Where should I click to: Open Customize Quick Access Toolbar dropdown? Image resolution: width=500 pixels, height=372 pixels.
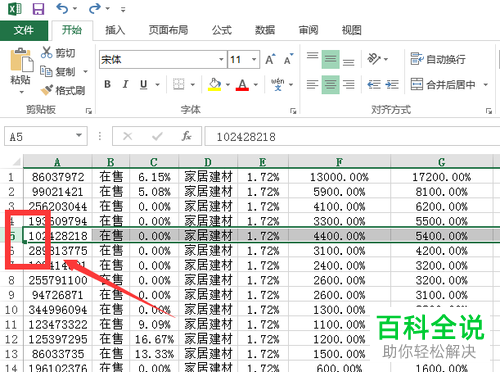click(123, 10)
